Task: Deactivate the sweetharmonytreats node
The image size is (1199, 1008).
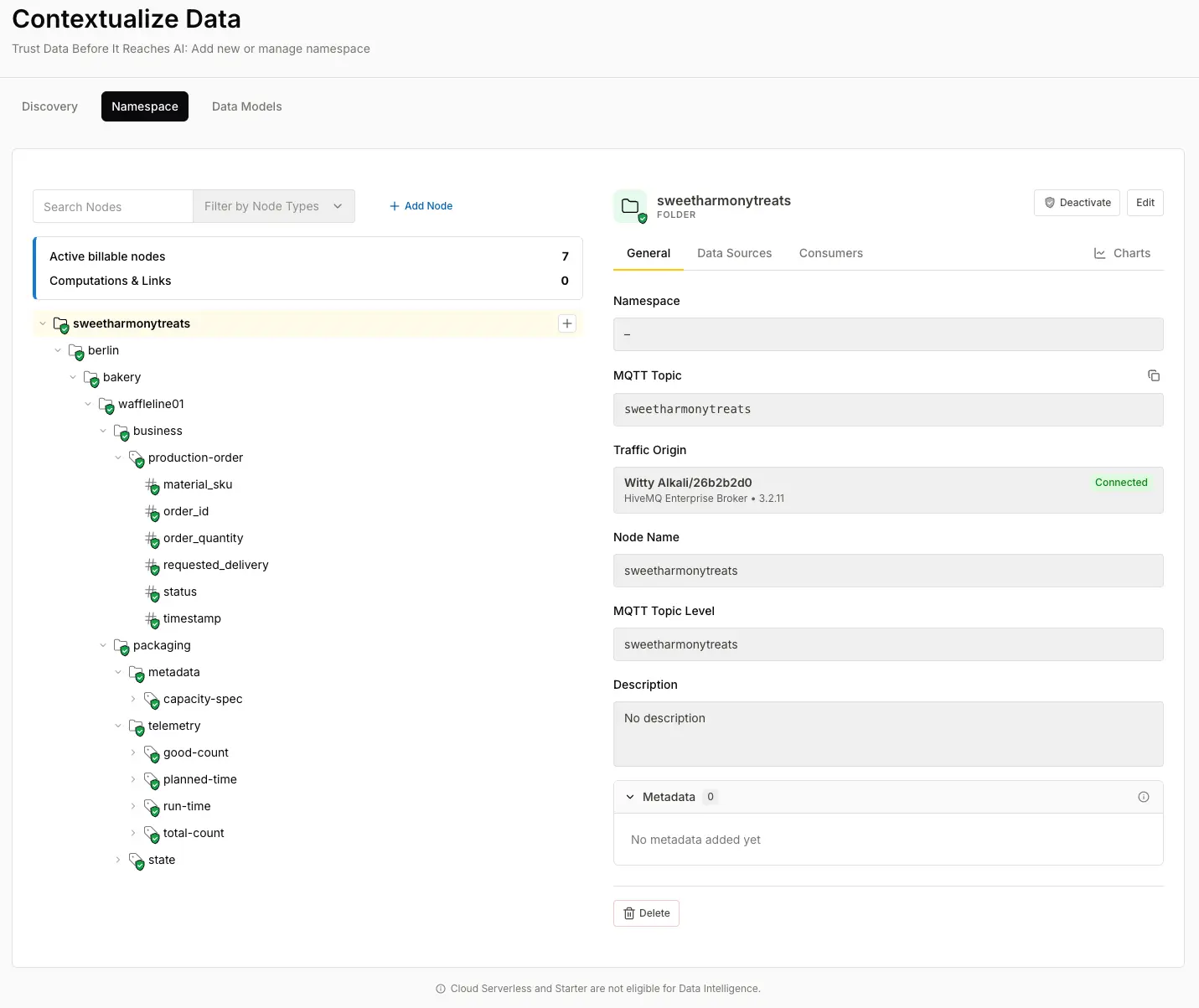Action: click(x=1077, y=203)
